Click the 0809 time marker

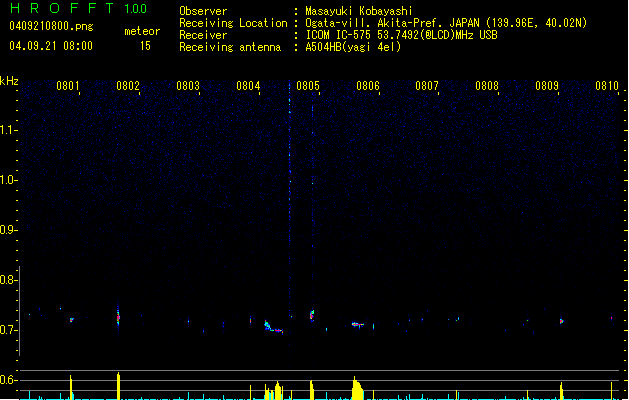547,86
